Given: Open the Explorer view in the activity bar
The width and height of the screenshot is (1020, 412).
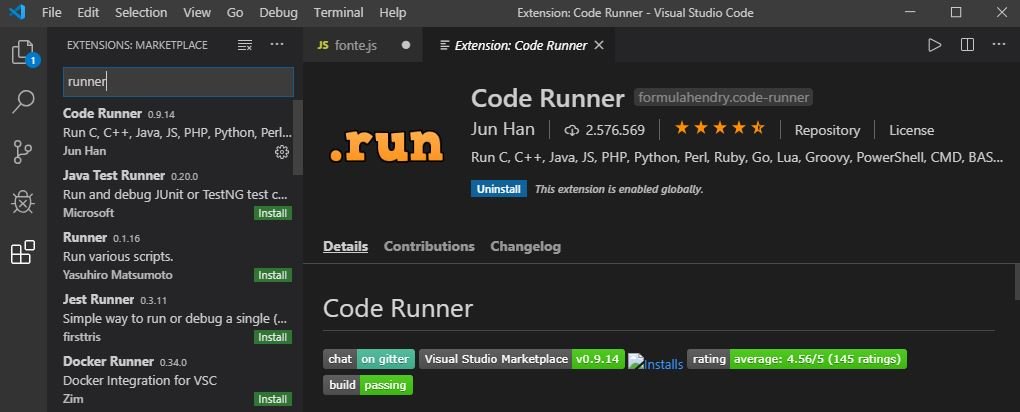Looking at the screenshot, I should [x=23, y=53].
